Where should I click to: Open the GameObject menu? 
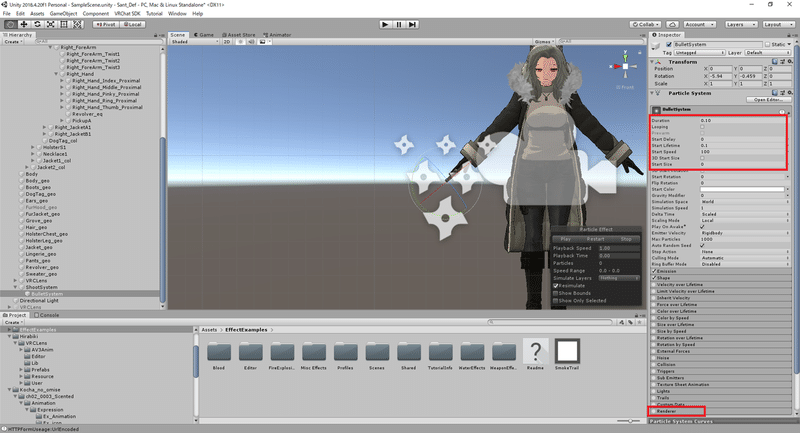pos(63,13)
